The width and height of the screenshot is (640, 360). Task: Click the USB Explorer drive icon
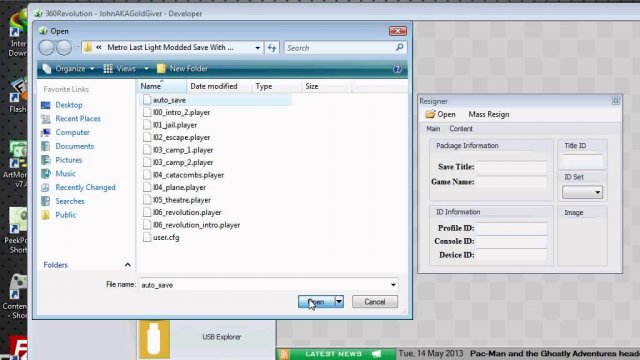point(154,340)
